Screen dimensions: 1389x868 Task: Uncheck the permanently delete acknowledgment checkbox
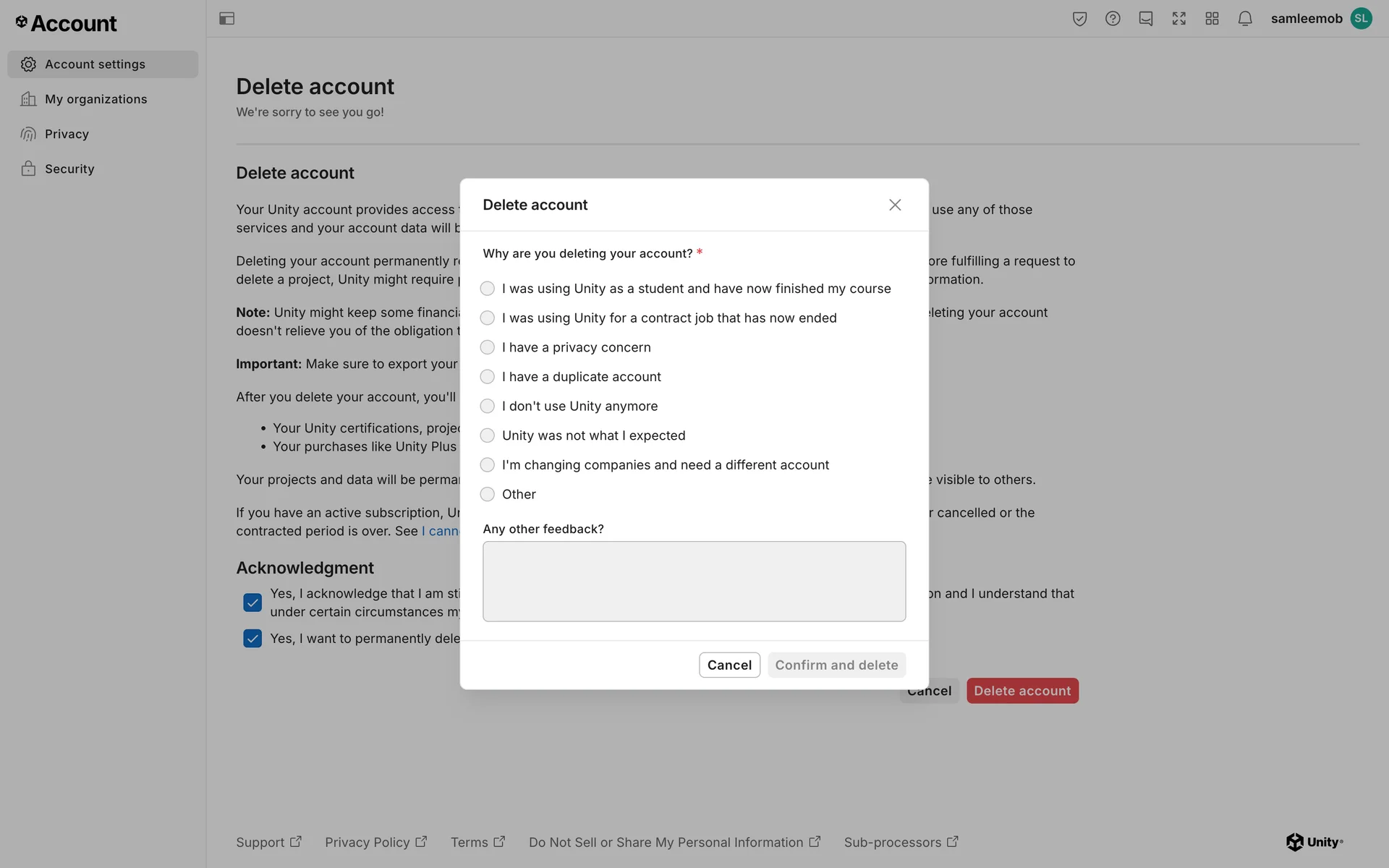tap(252, 639)
